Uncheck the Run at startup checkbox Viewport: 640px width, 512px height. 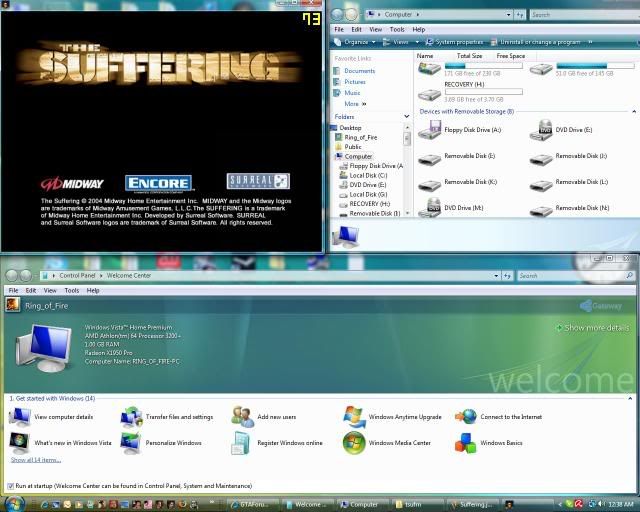(9, 486)
